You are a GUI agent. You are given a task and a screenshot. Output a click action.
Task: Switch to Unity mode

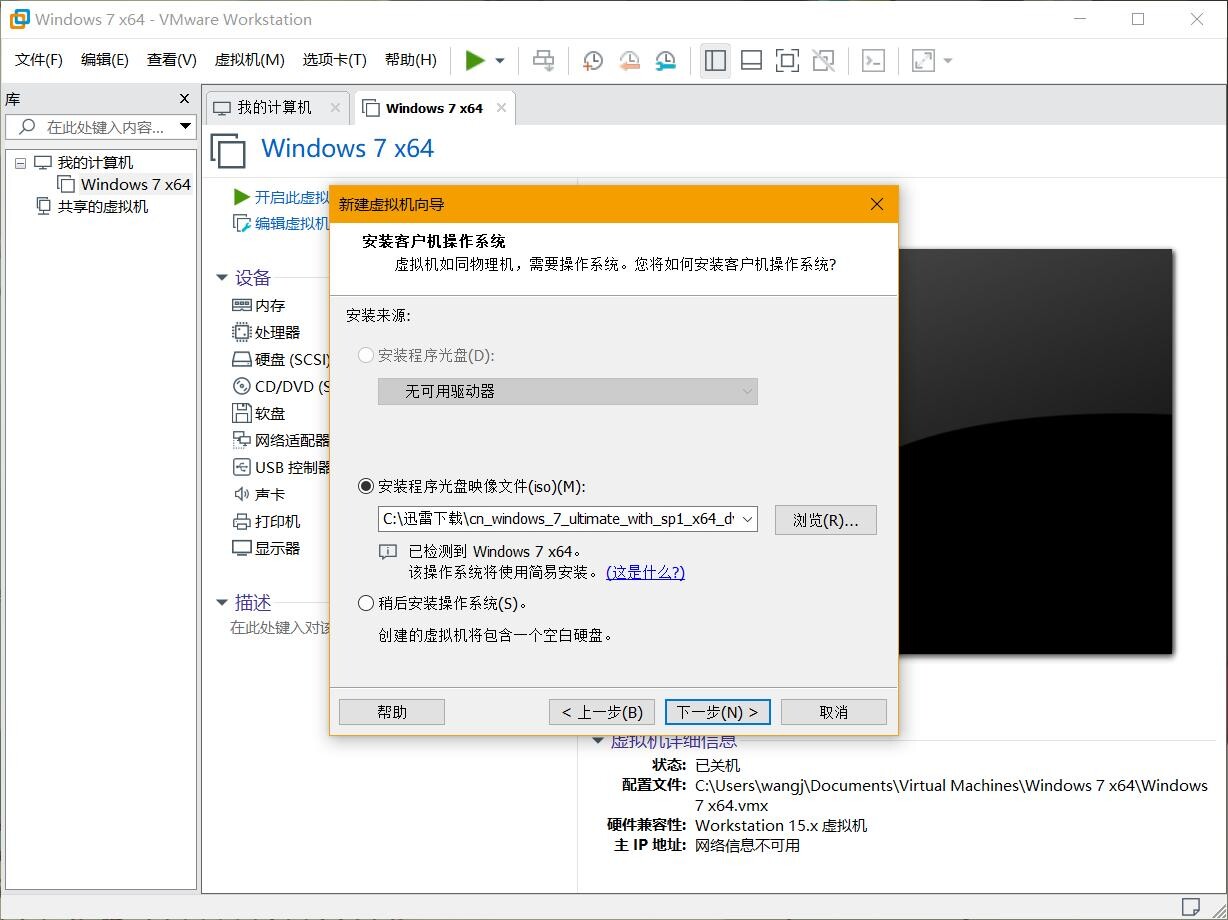tap(823, 61)
